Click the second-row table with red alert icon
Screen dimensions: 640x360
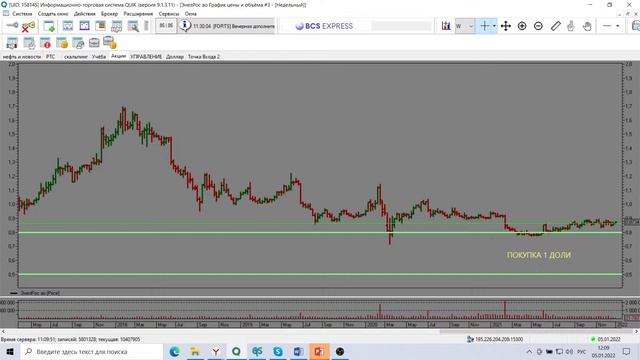pyautogui.click(x=45, y=42)
